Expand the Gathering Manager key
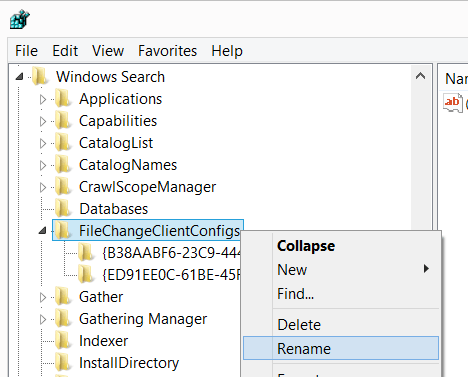Viewport: 468px width, 377px height. [x=43, y=319]
